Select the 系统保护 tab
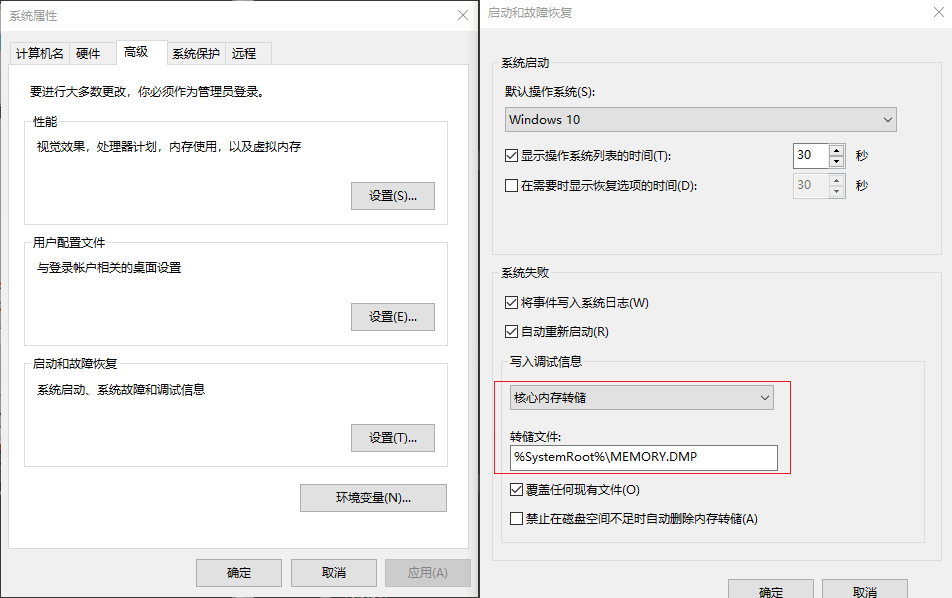Screen dimensions: 952x598 tap(196, 54)
